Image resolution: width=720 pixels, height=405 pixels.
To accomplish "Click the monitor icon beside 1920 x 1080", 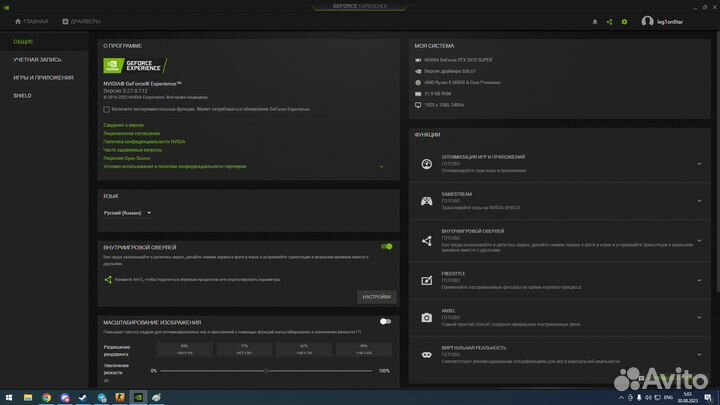I will tap(418, 105).
